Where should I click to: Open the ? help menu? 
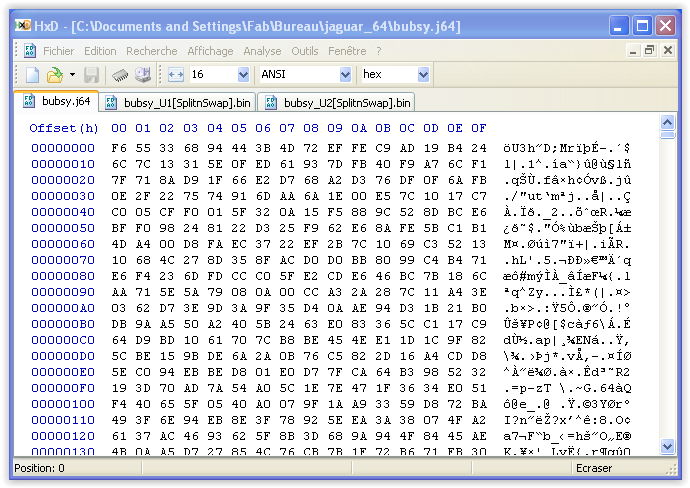tap(378, 51)
